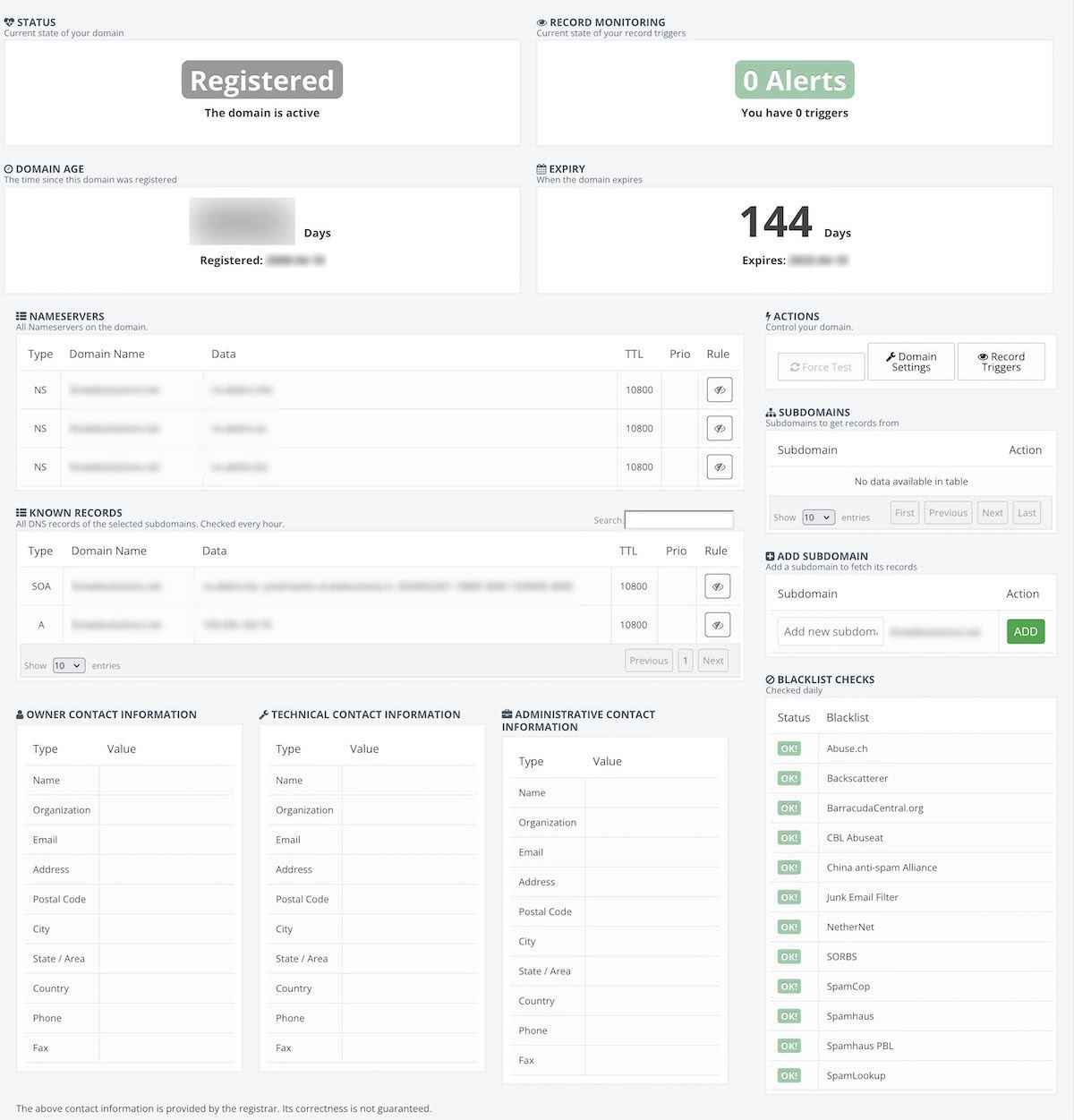Open Subdomains show entries dropdown
The width and height of the screenshot is (1074, 1120).
(x=818, y=517)
